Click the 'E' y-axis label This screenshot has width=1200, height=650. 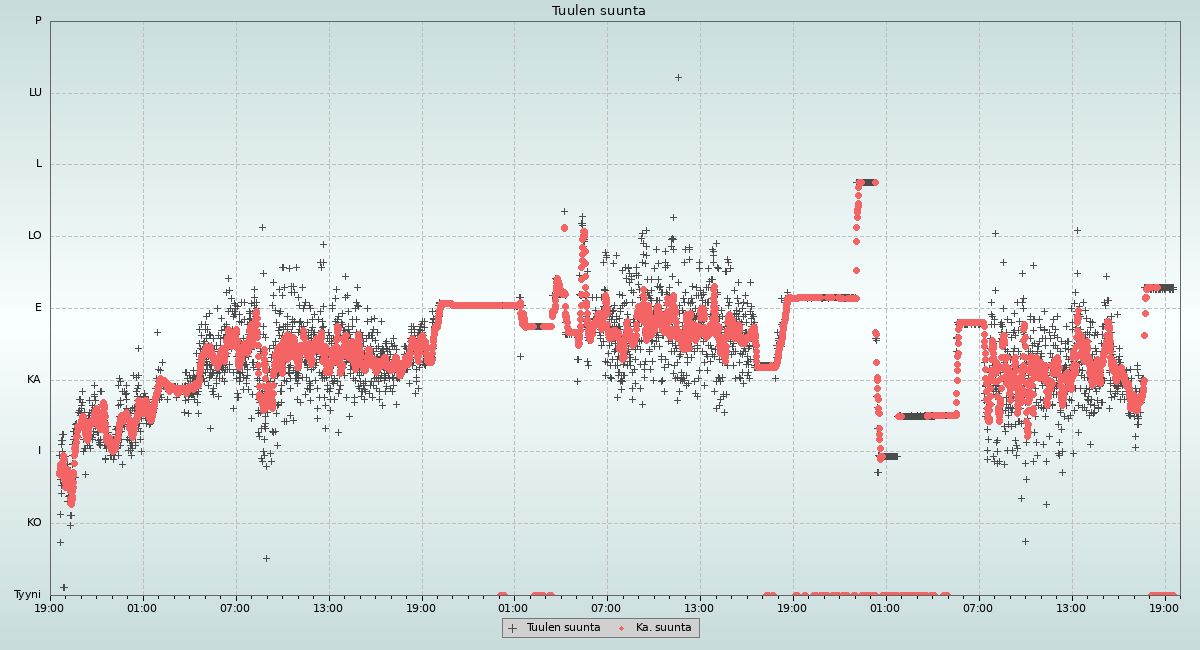[x=39, y=308]
